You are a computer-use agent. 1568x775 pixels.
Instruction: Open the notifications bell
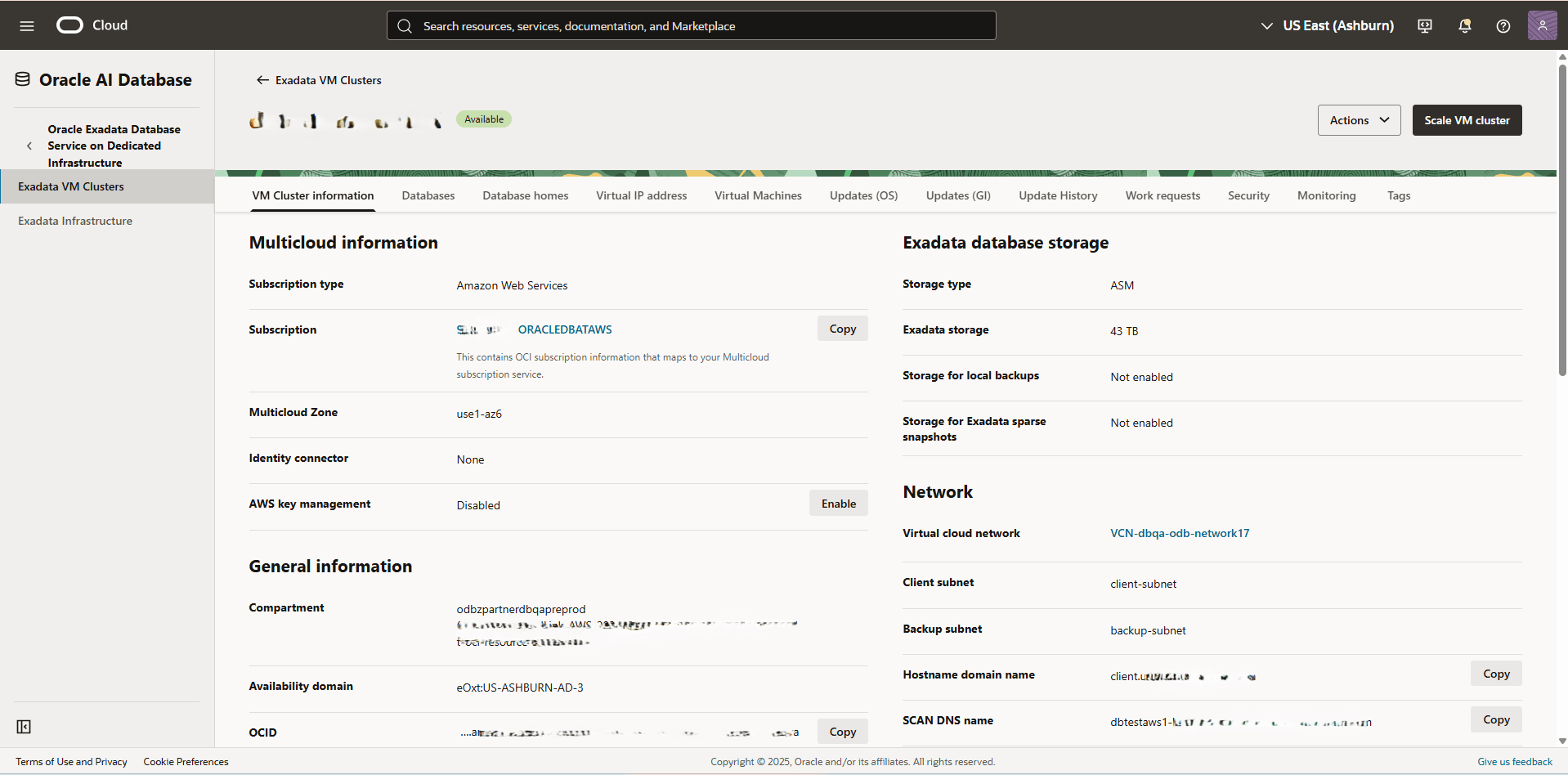point(1463,25)
